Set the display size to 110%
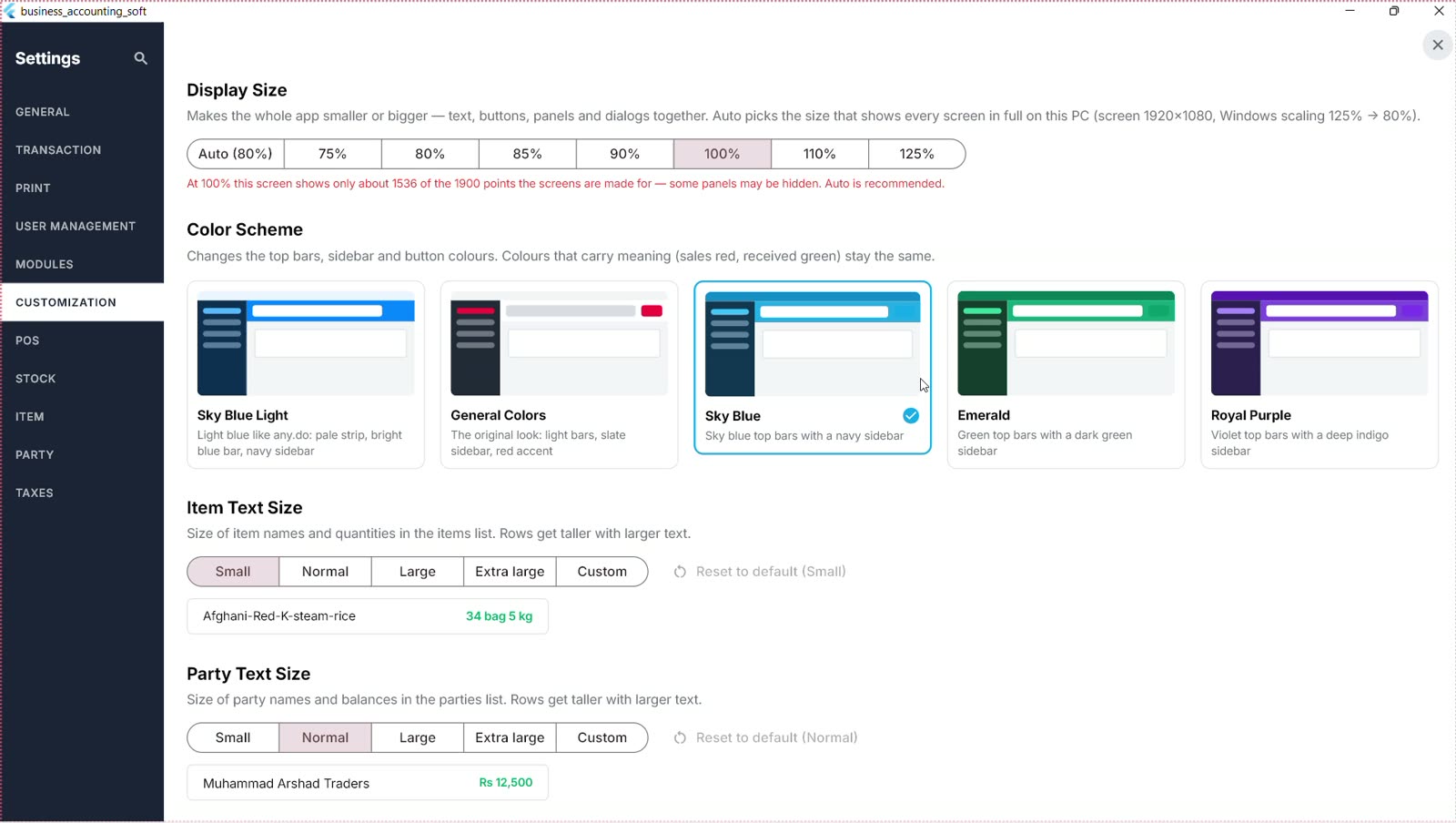Screen dimensions: 1456x823 [820, 154]
